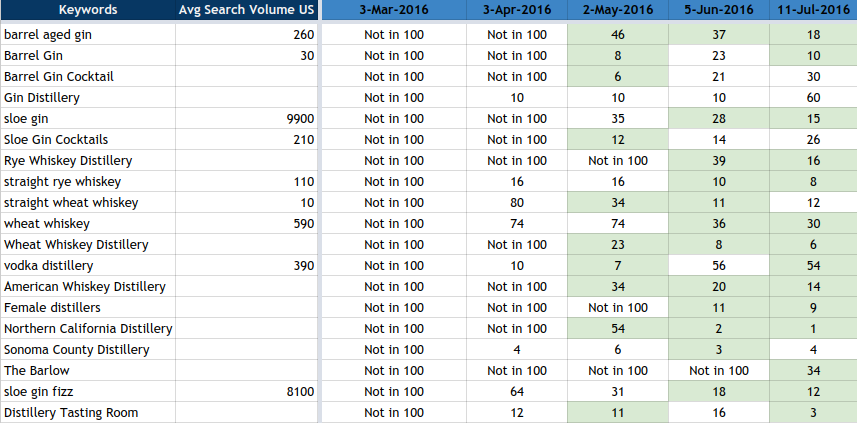Click the sloe gin search volume 9900 cell

click(x=246, y=119)
